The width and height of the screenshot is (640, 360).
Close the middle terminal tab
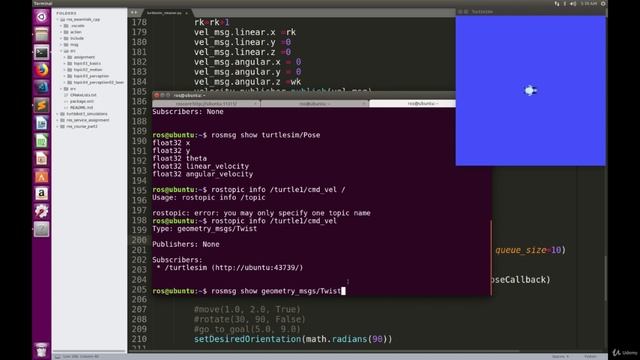pos(364,104)
